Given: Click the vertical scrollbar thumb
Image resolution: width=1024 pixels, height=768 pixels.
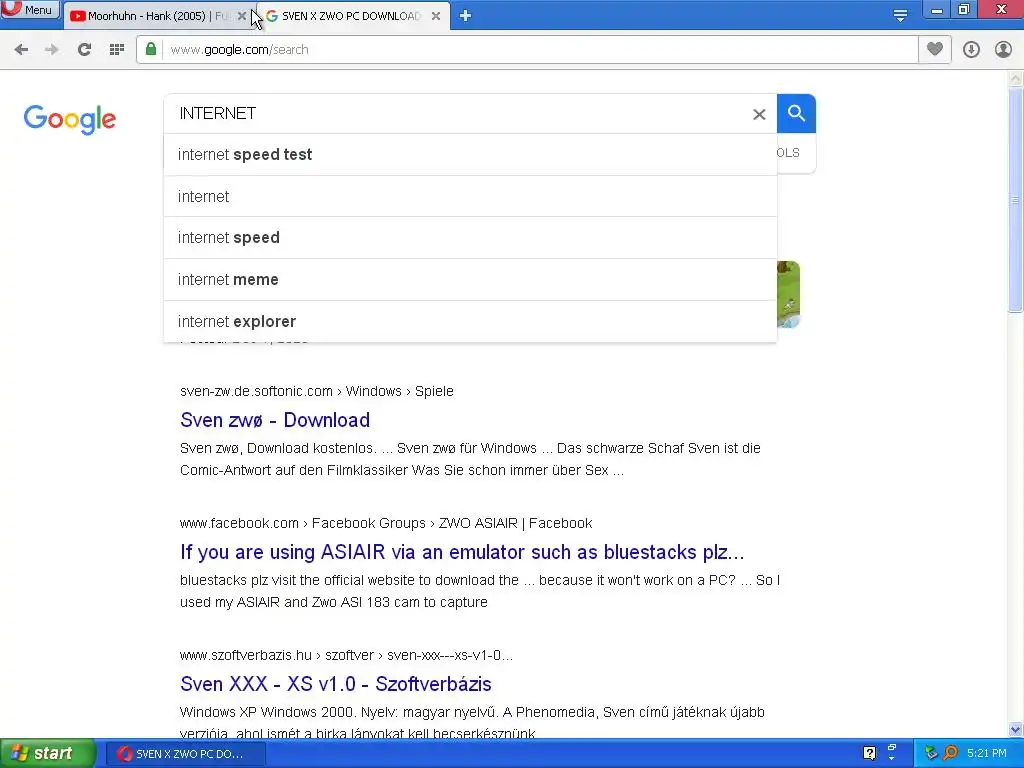Looking at the screenshot, I should [x=1016, y=200].
